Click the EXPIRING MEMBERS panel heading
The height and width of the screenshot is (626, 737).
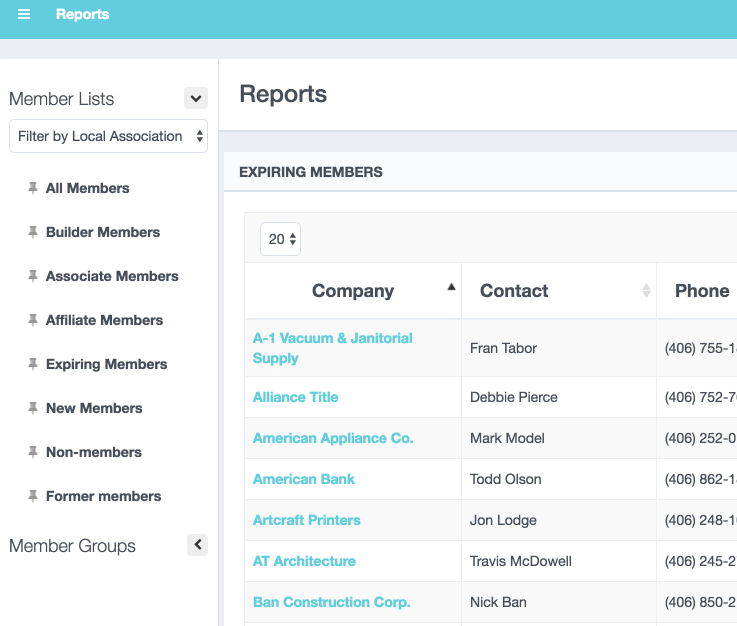pyautogui.click(x=311, y=172)
